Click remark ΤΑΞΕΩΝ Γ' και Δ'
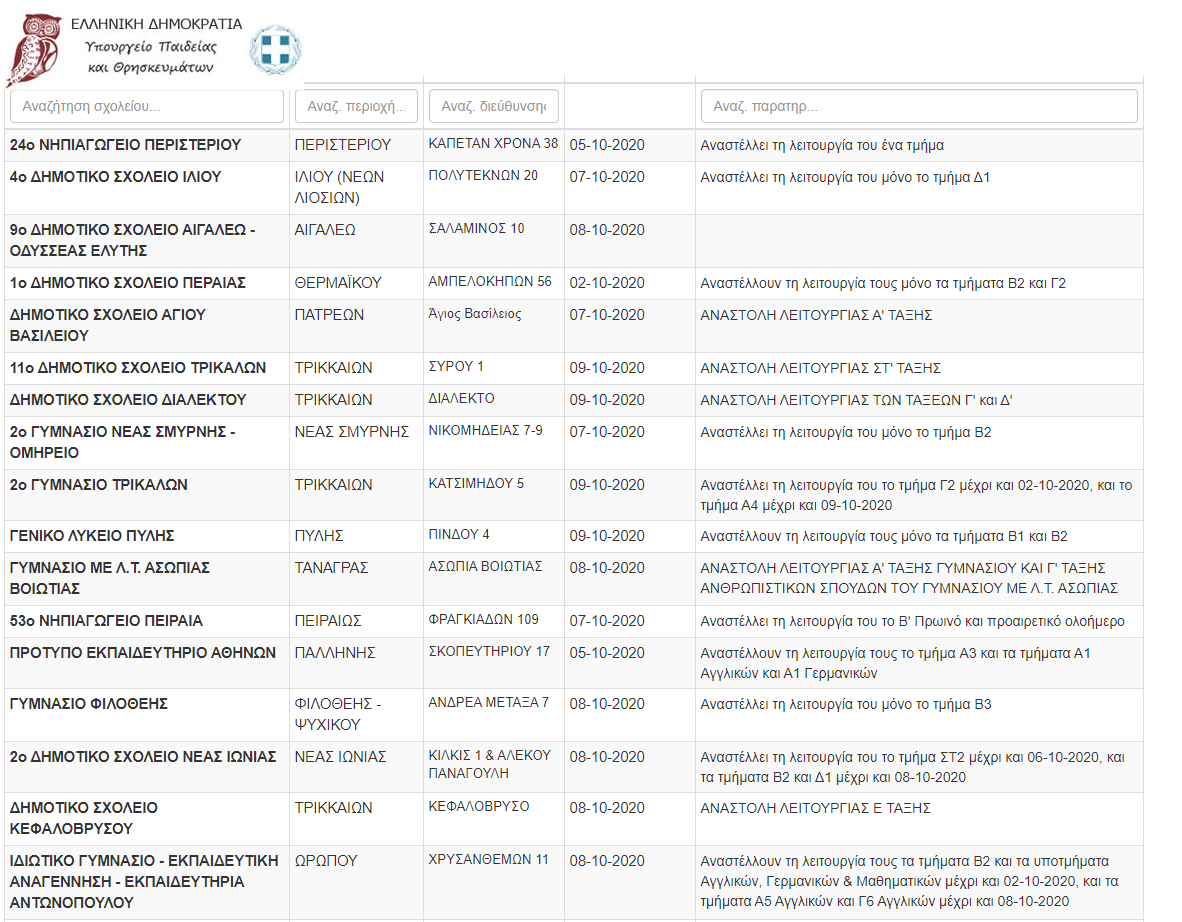This screenshot has height=922, width=1182. (856, 400)
